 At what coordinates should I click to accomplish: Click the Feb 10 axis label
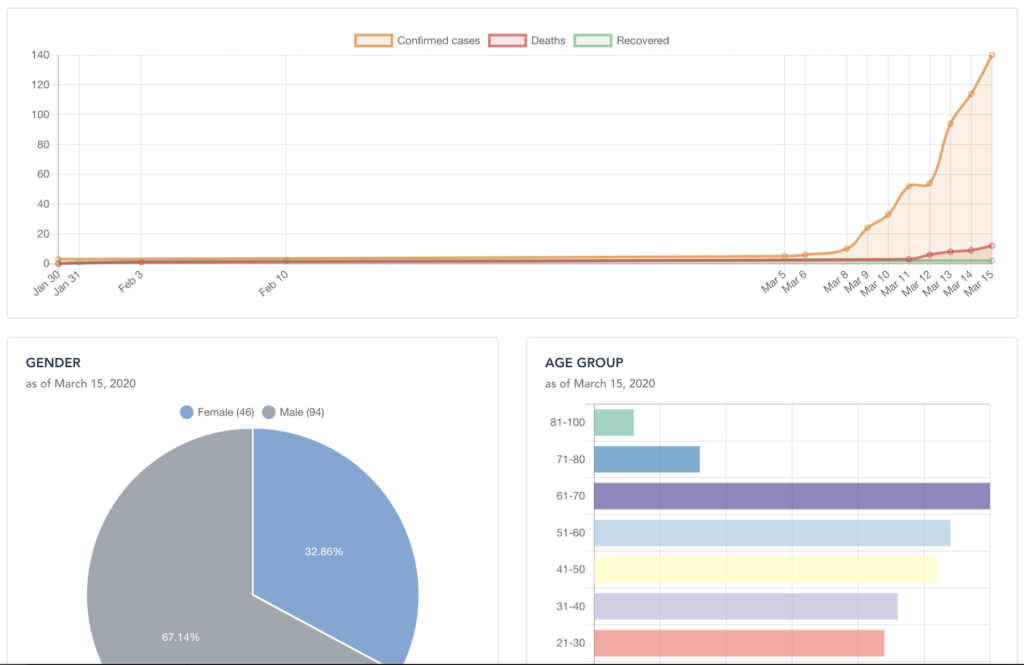point(273,284)
